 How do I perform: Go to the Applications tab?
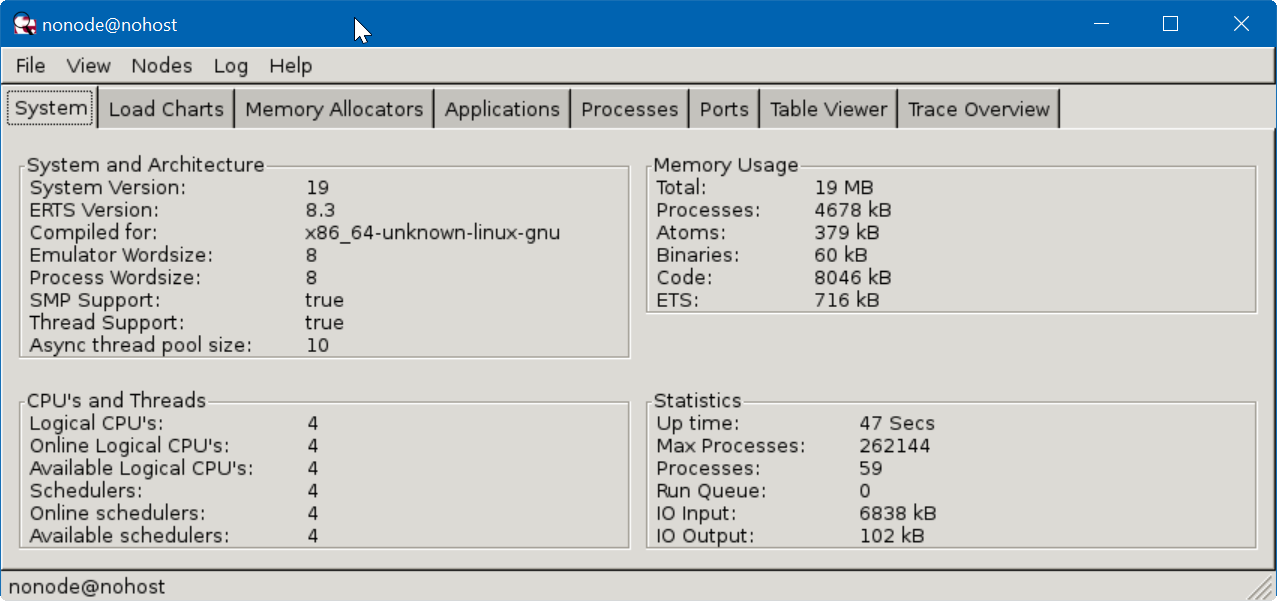502,109
